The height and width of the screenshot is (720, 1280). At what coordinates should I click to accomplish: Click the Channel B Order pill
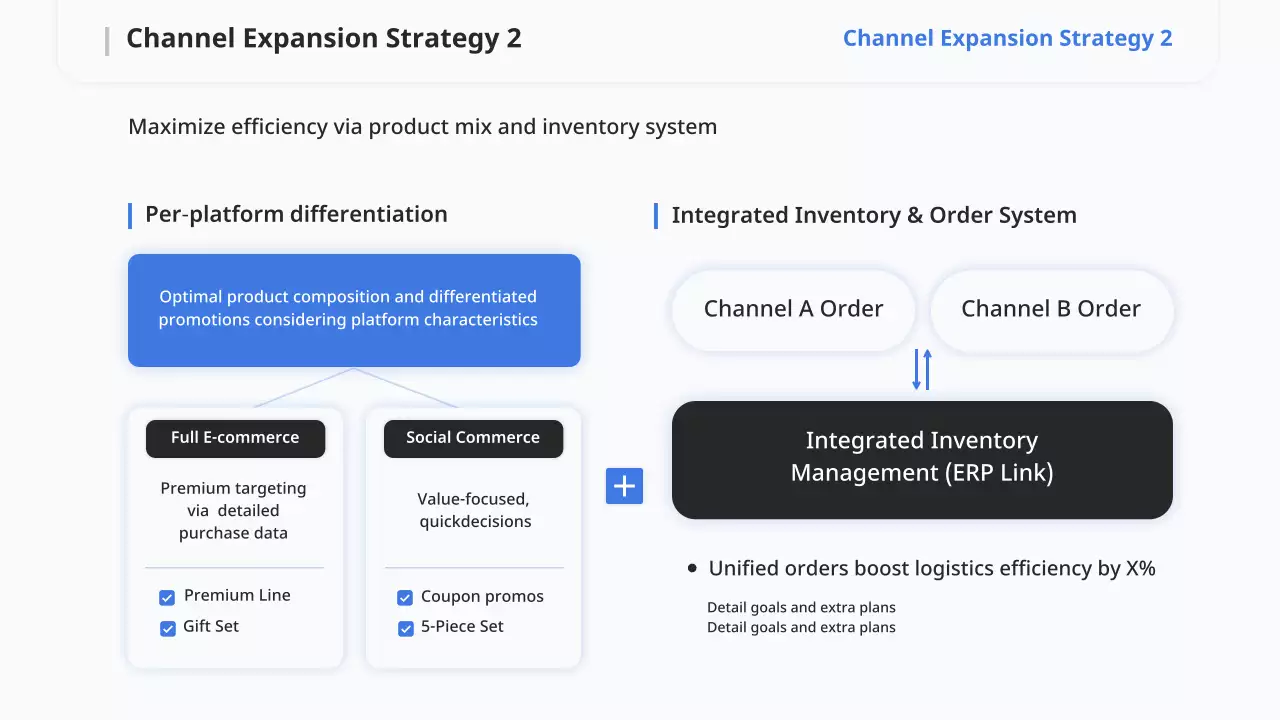pyautogui.click(x=1051, y=309)
